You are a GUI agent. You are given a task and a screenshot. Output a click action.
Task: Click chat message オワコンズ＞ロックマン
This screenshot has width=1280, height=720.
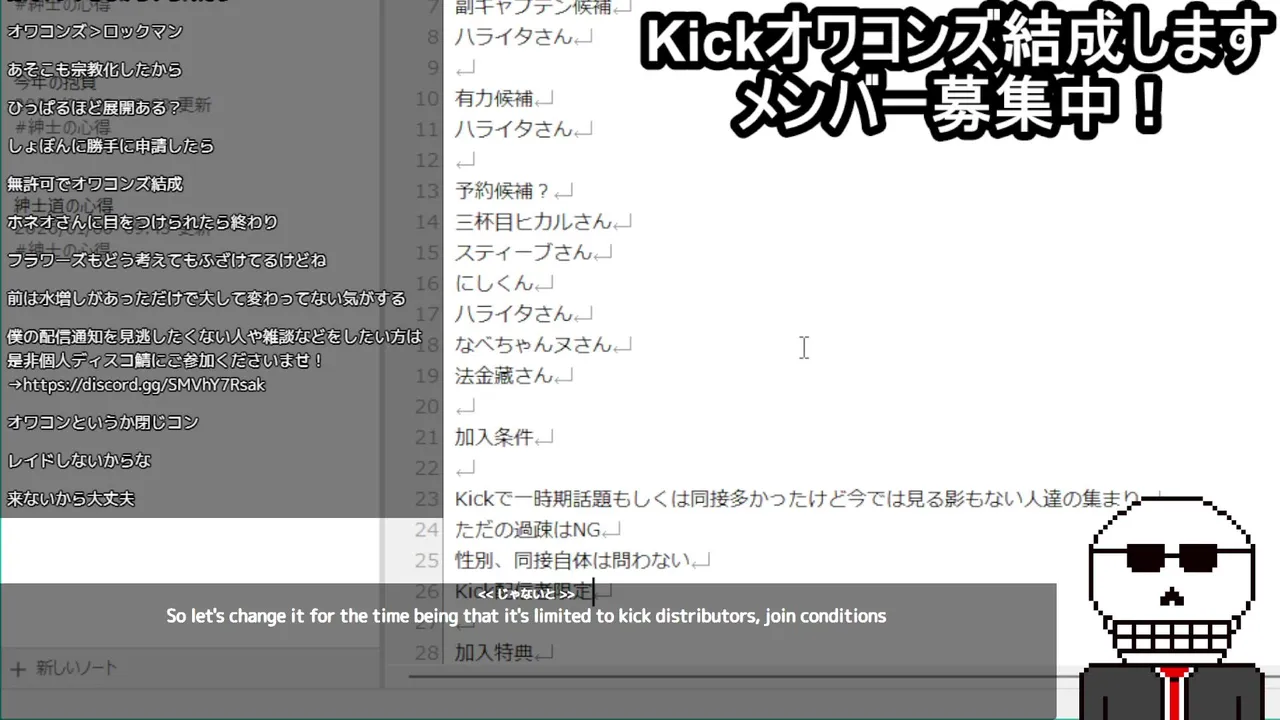click(x=95, y=31)
